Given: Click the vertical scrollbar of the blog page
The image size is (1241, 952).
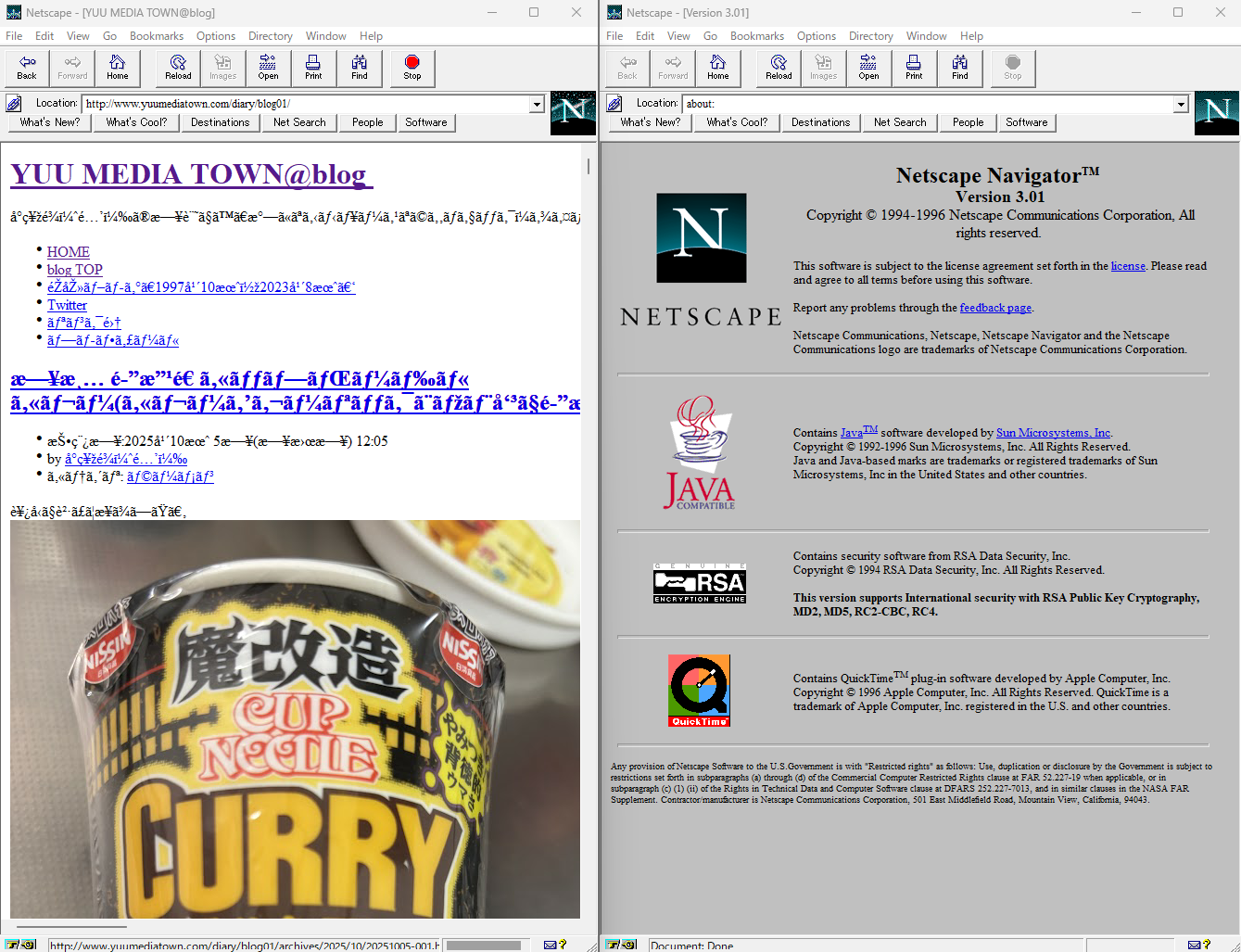Looking at the screenshot, I should coord(587,167).
